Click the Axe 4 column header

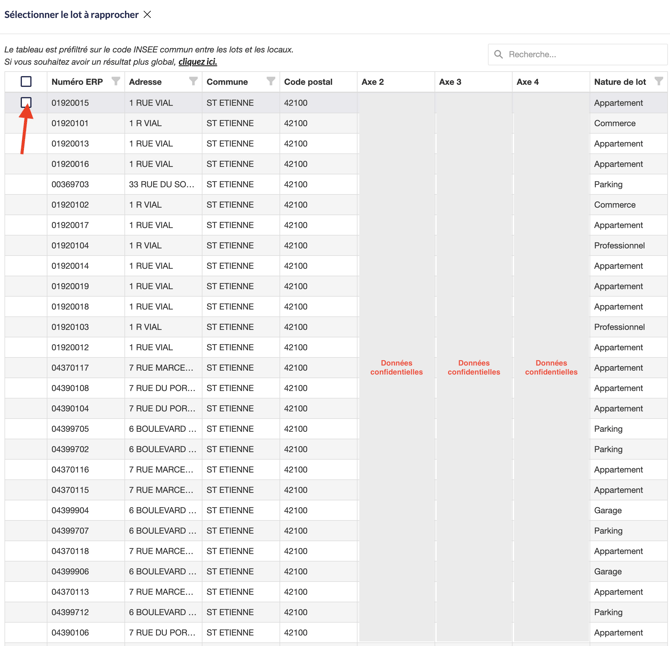point(527,82)
